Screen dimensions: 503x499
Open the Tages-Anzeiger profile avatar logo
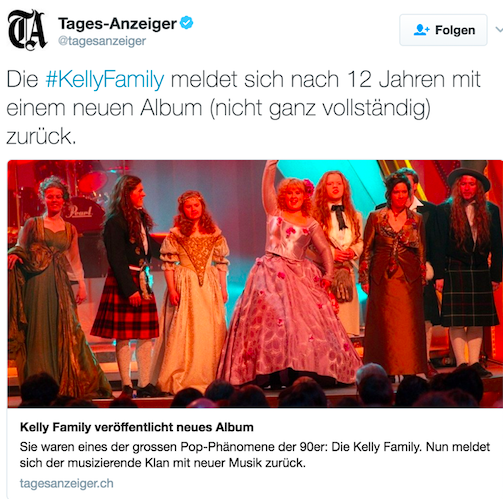point(27,30)
